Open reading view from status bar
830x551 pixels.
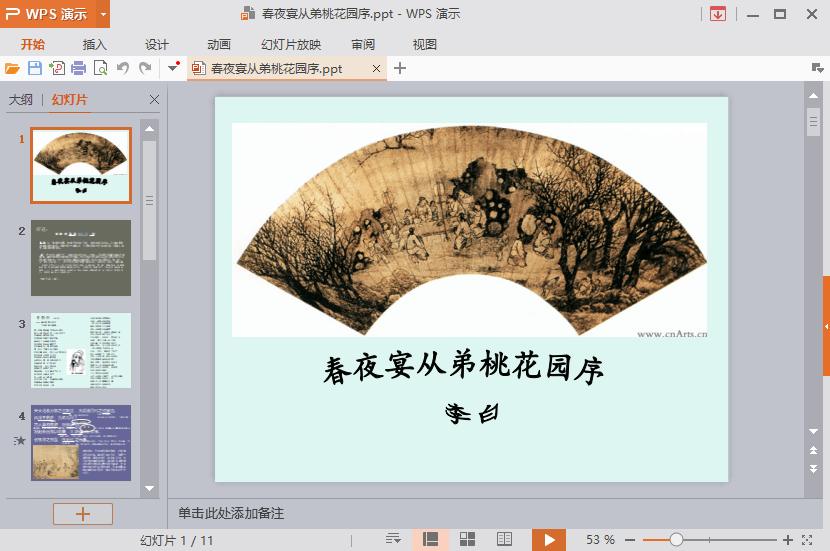tap(505, 539)
